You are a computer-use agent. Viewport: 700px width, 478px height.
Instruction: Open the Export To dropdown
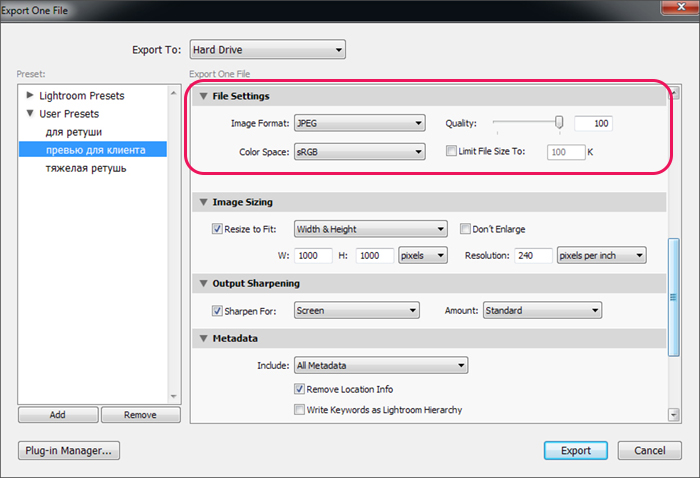267,50
